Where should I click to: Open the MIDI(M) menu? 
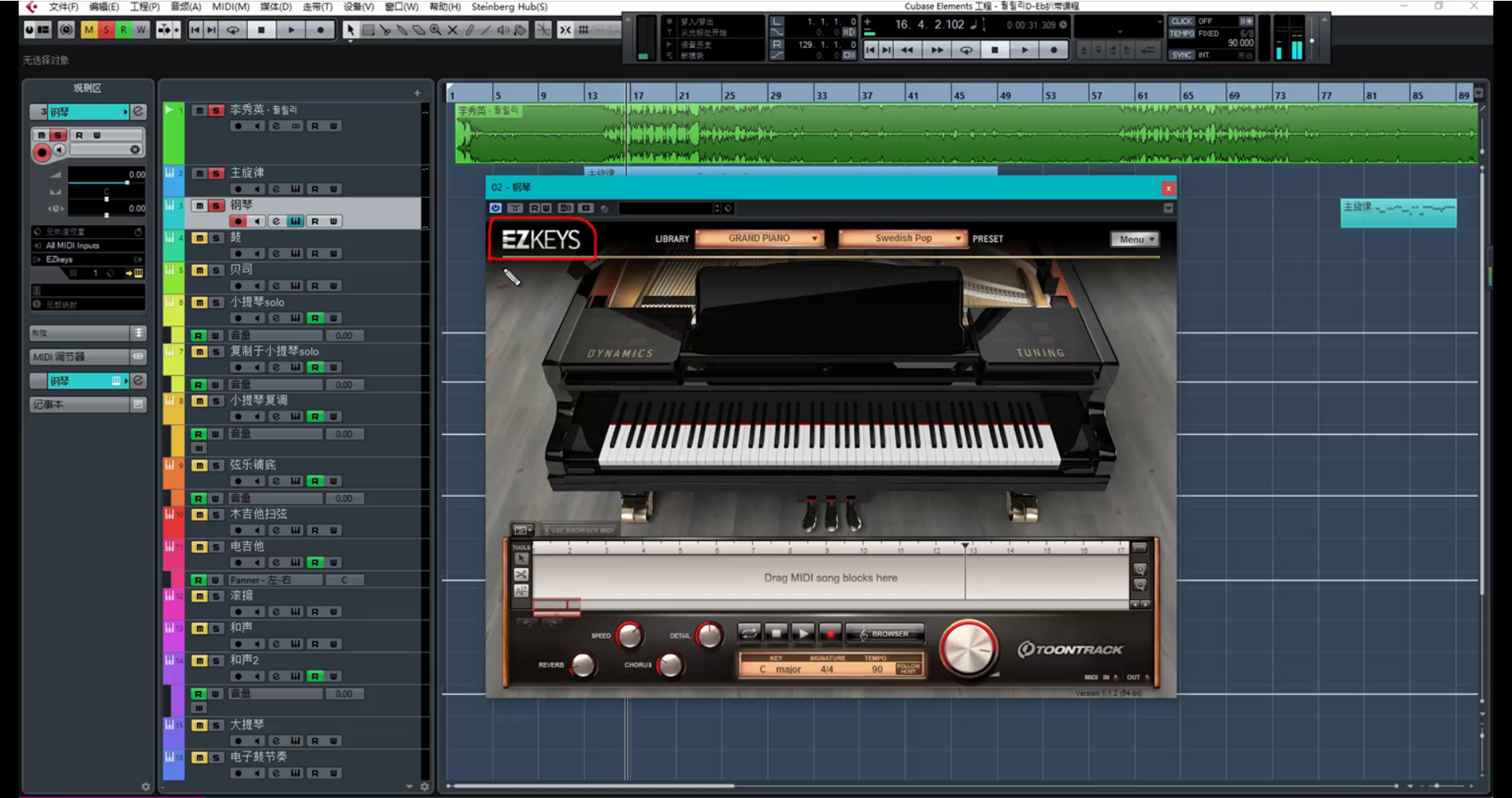pos(231,7)
